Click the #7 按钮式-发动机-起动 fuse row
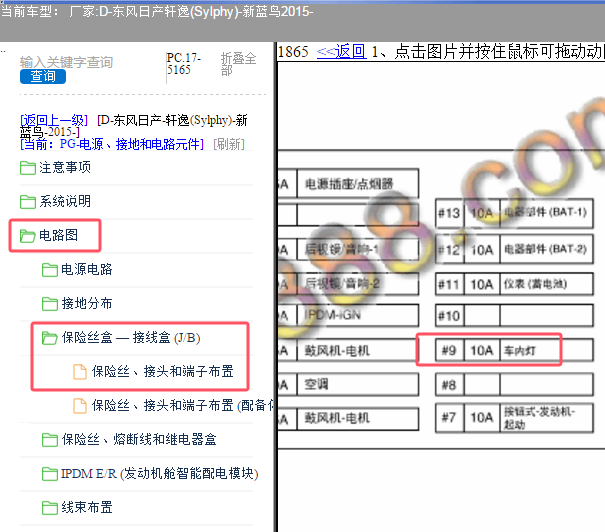This screenshot has width=605, height=532. pyautogui.click(x=514, y=418)
